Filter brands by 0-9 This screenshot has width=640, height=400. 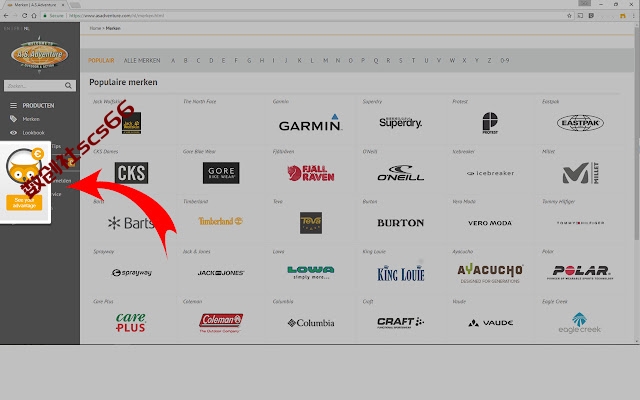pos(505,60)
